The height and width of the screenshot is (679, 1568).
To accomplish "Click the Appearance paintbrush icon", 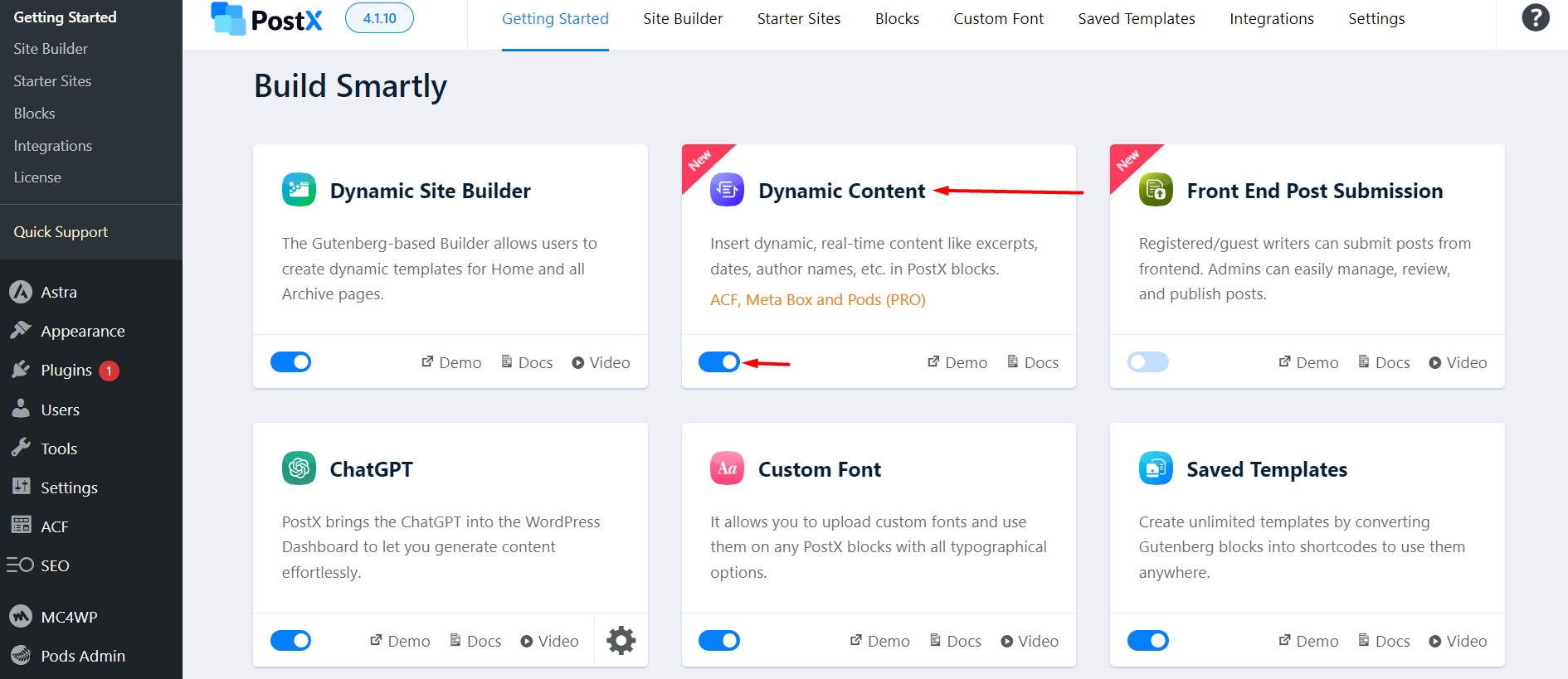I will click(21, 331).
